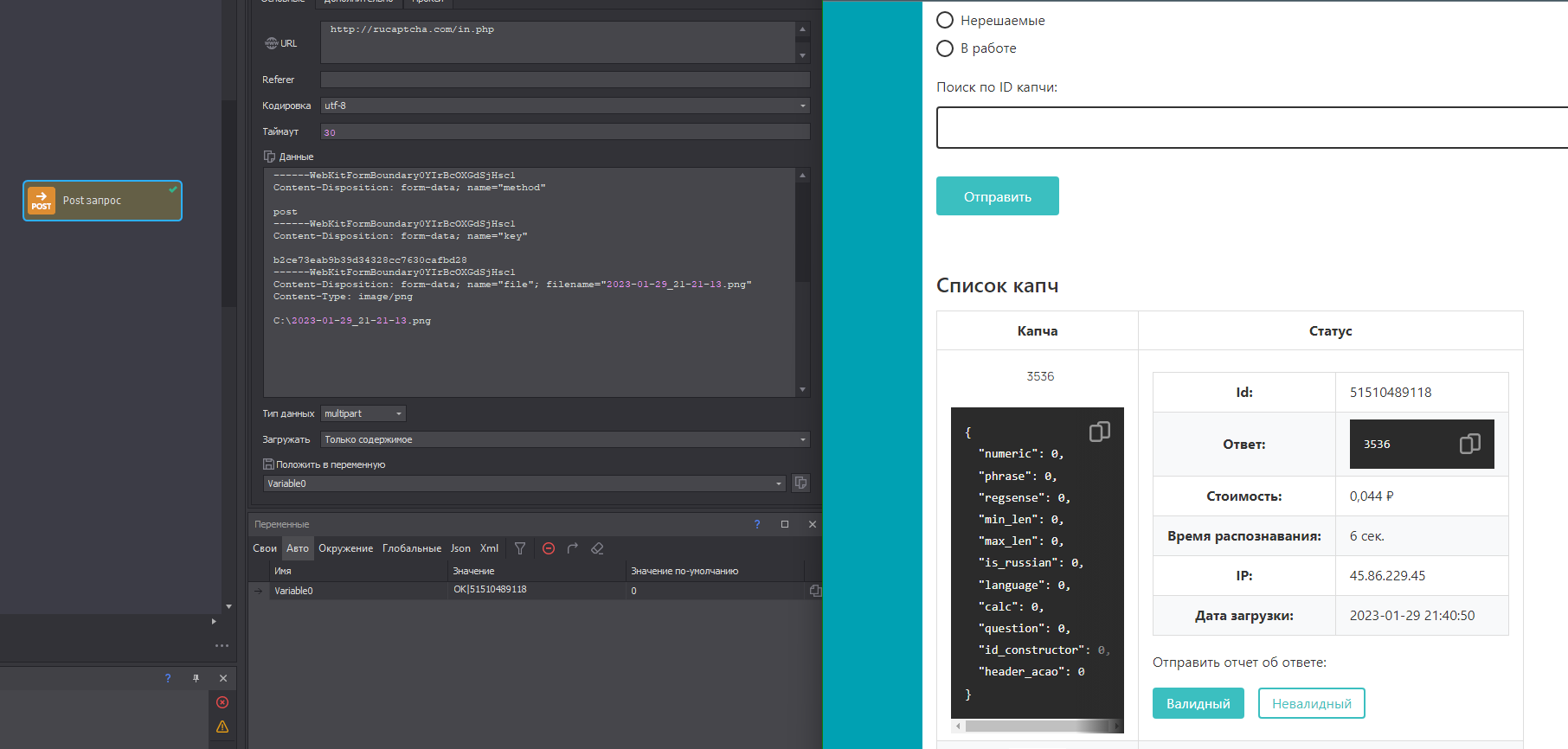
Task: Show warnings with yellow triangle icon
Action: click(222, 727)
